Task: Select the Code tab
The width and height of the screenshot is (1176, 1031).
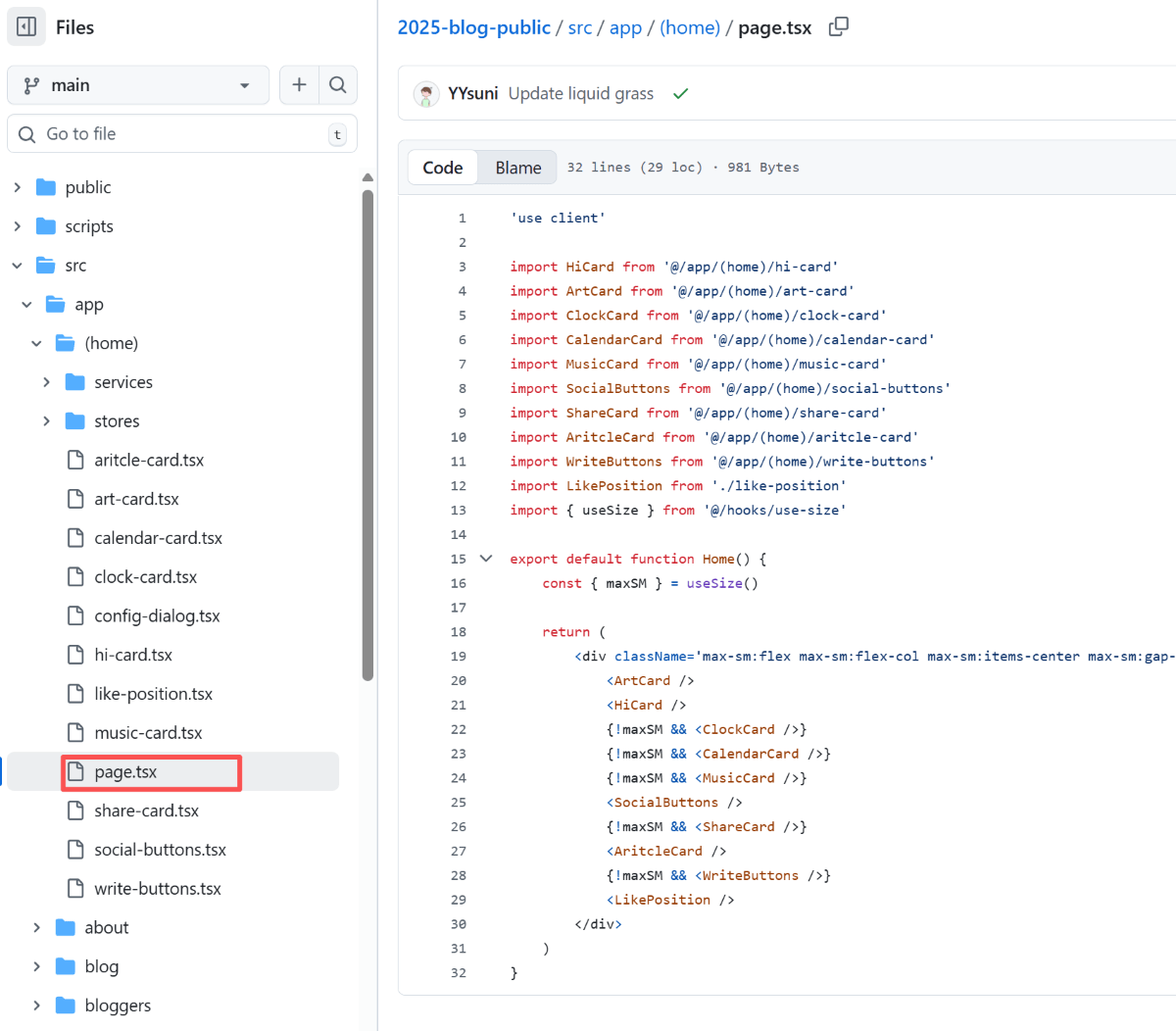Action: pos(442,168)
